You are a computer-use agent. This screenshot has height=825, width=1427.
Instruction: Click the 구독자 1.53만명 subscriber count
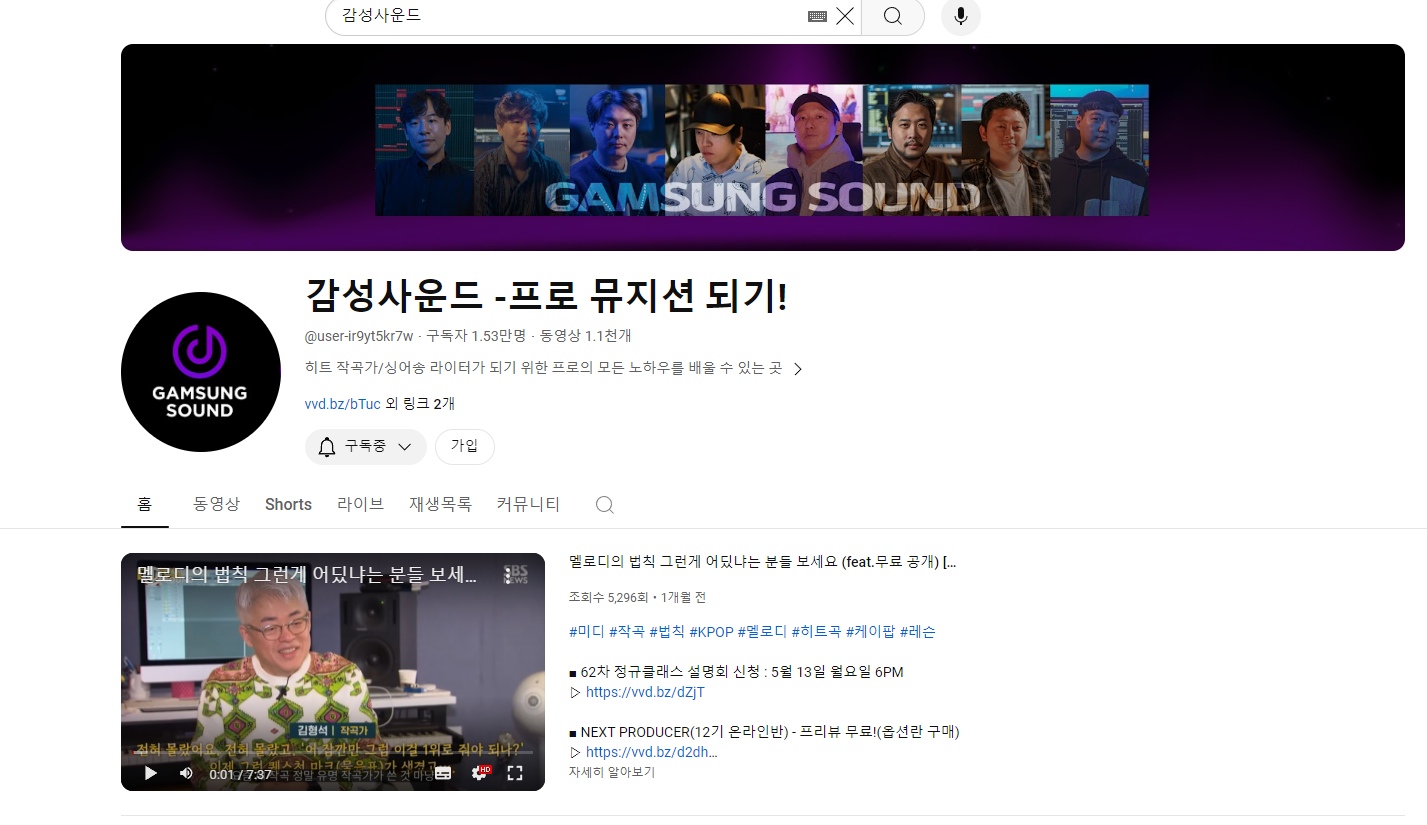pos(476,336)
